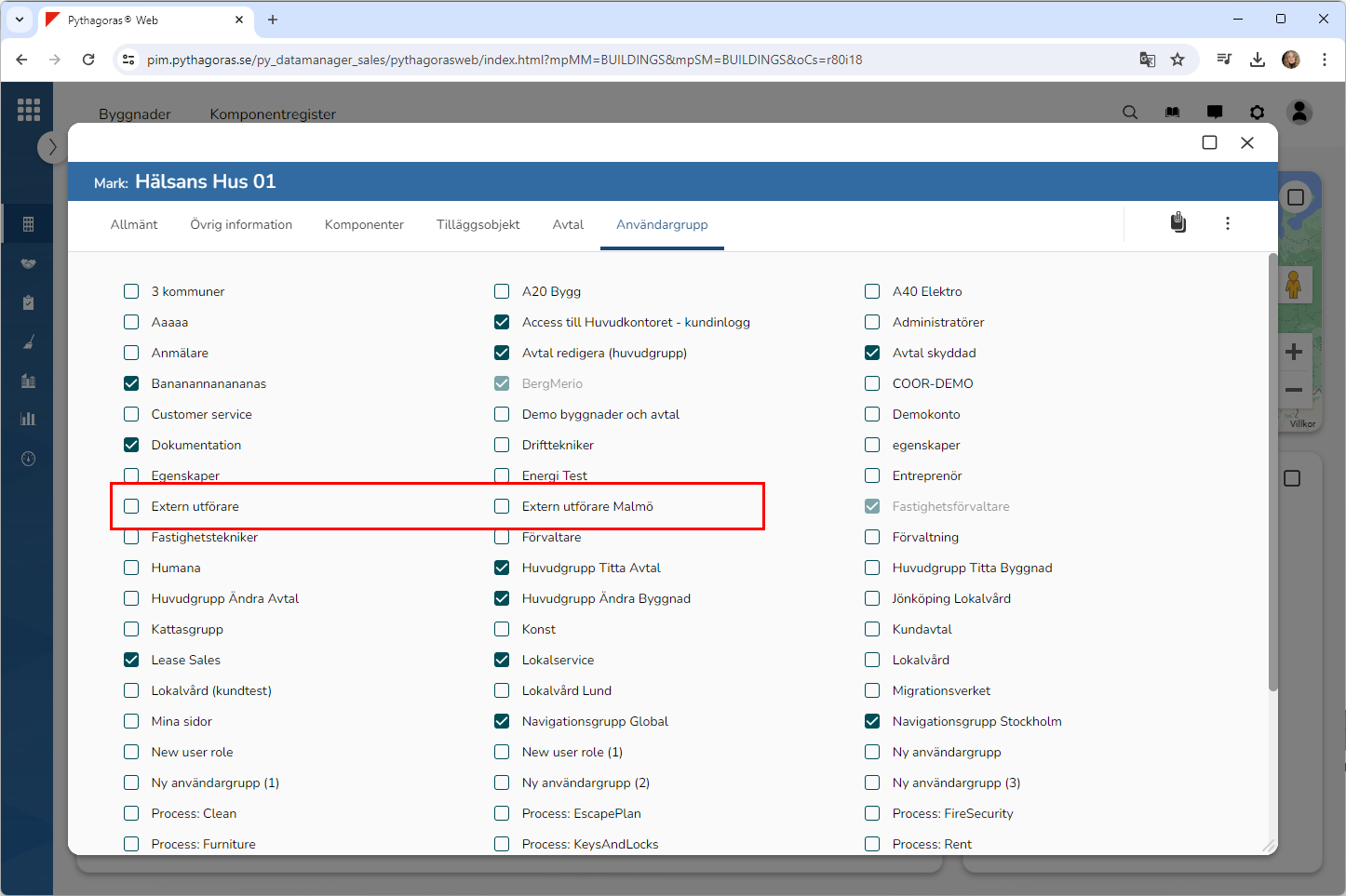Viewport: 1346px width, 896px height.
Task: Switch to the Komponenter tab
Action: pos(364,224)
